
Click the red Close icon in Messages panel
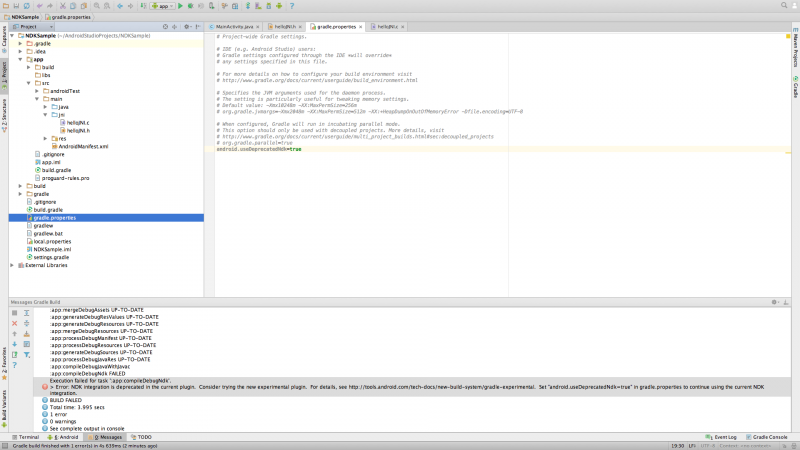(14, 323)
